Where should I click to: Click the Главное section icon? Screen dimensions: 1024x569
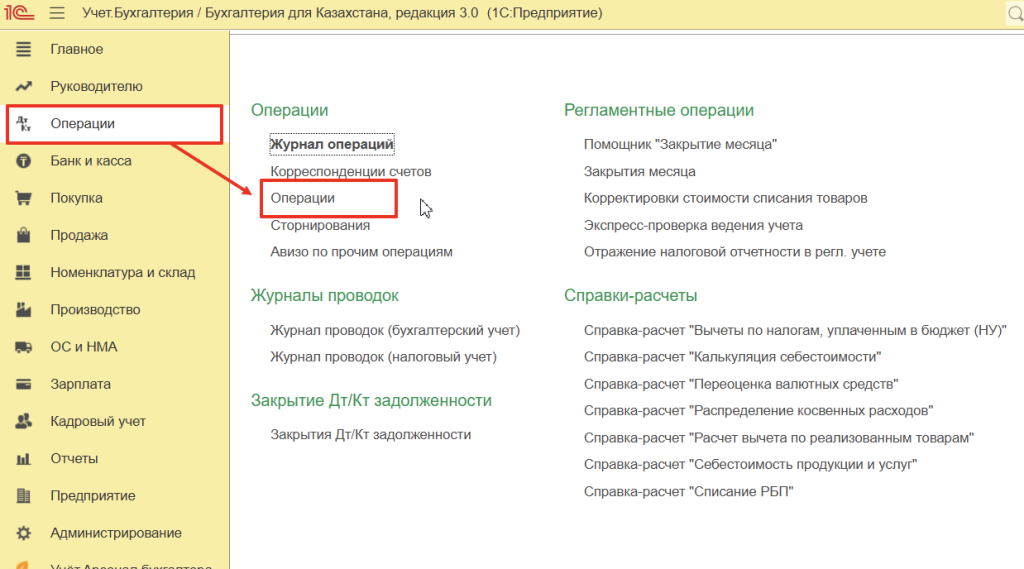coord(24,49)
